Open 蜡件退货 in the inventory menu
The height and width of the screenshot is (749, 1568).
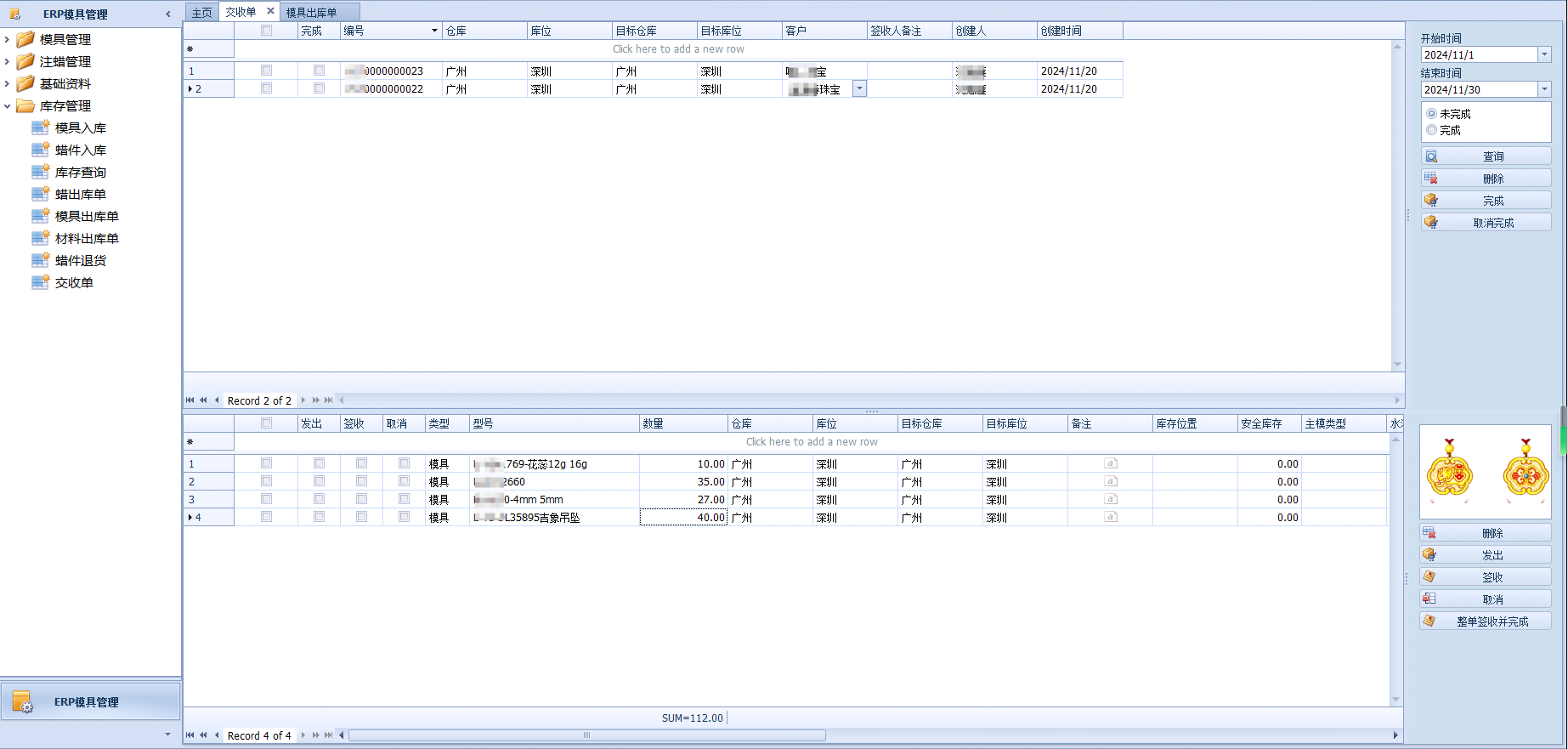[x=80, y=261]
